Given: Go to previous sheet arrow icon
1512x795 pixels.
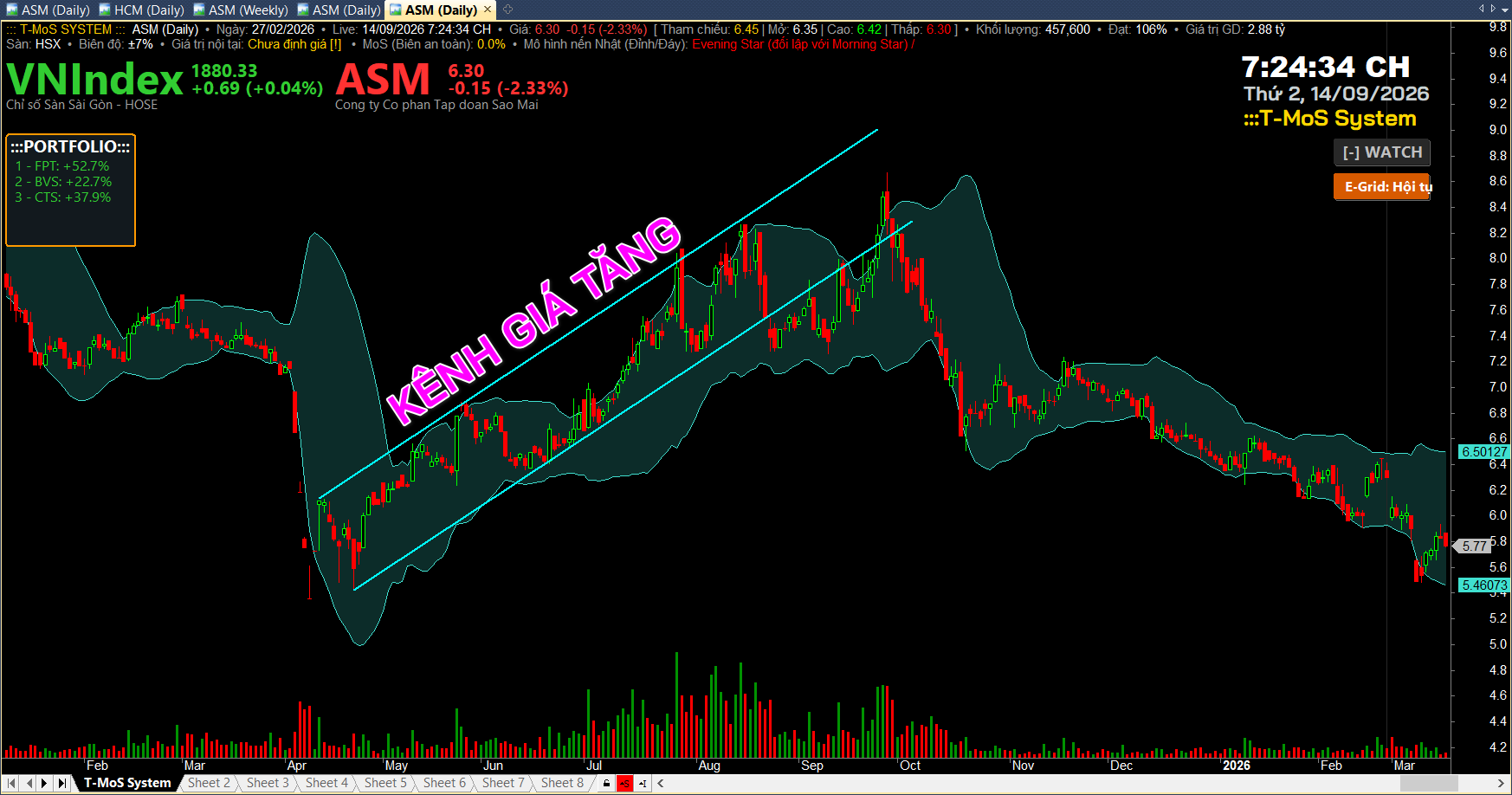Looking at the screenshot, I should (x=29, y=783).
